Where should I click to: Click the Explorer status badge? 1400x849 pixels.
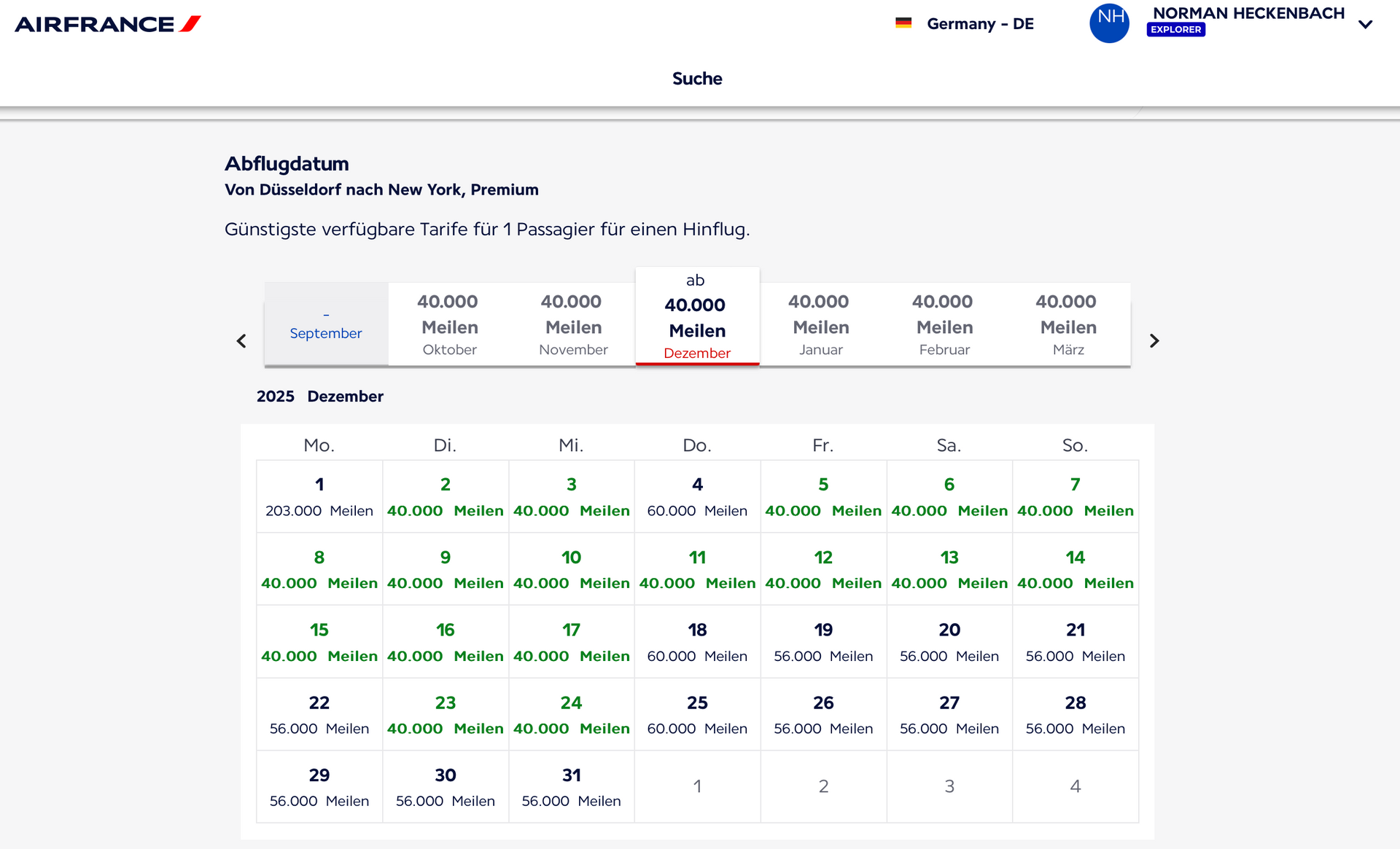[1175, 30]
